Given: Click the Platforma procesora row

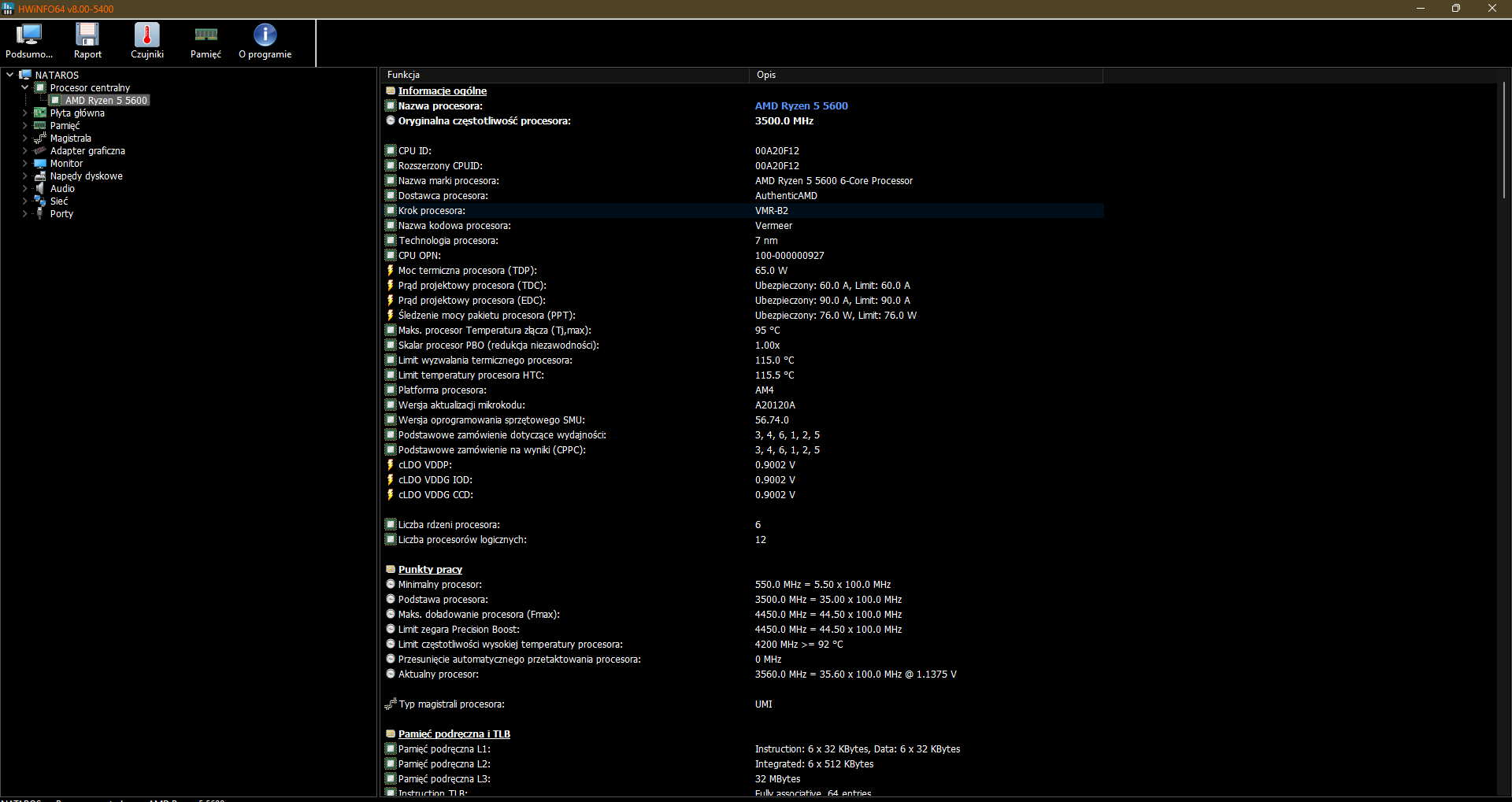Looking at the screenshot, I should 743,390.
